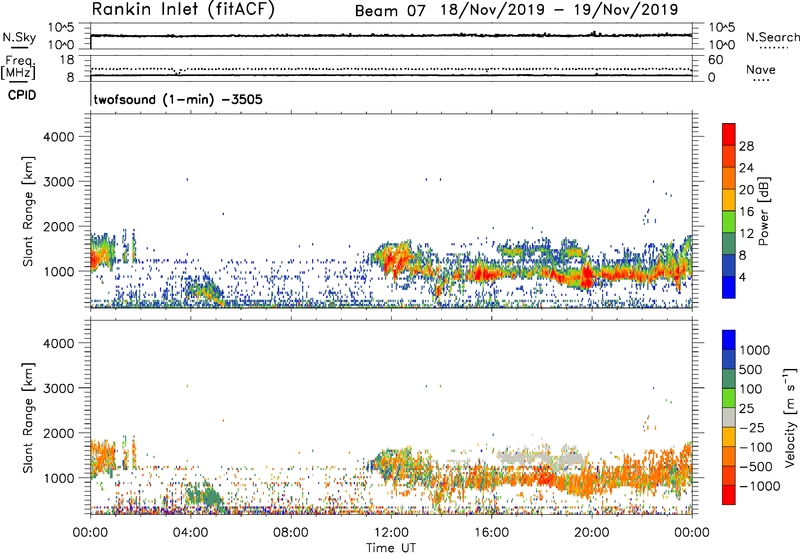
Task: Click the gray ground-scatter patch in velocity panel
Action: pos(541,458)
